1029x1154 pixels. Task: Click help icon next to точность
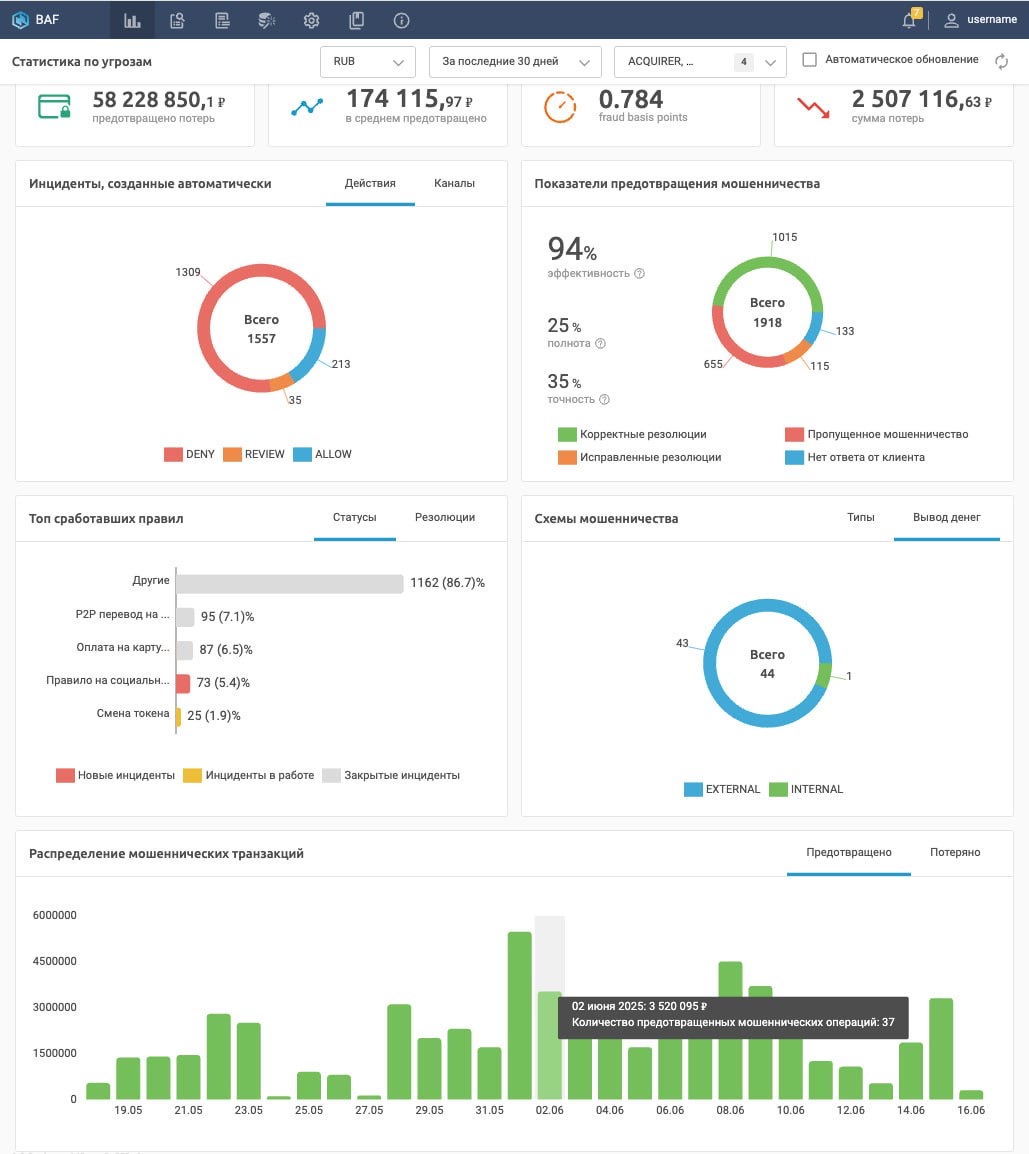click(x=604, y=400)
